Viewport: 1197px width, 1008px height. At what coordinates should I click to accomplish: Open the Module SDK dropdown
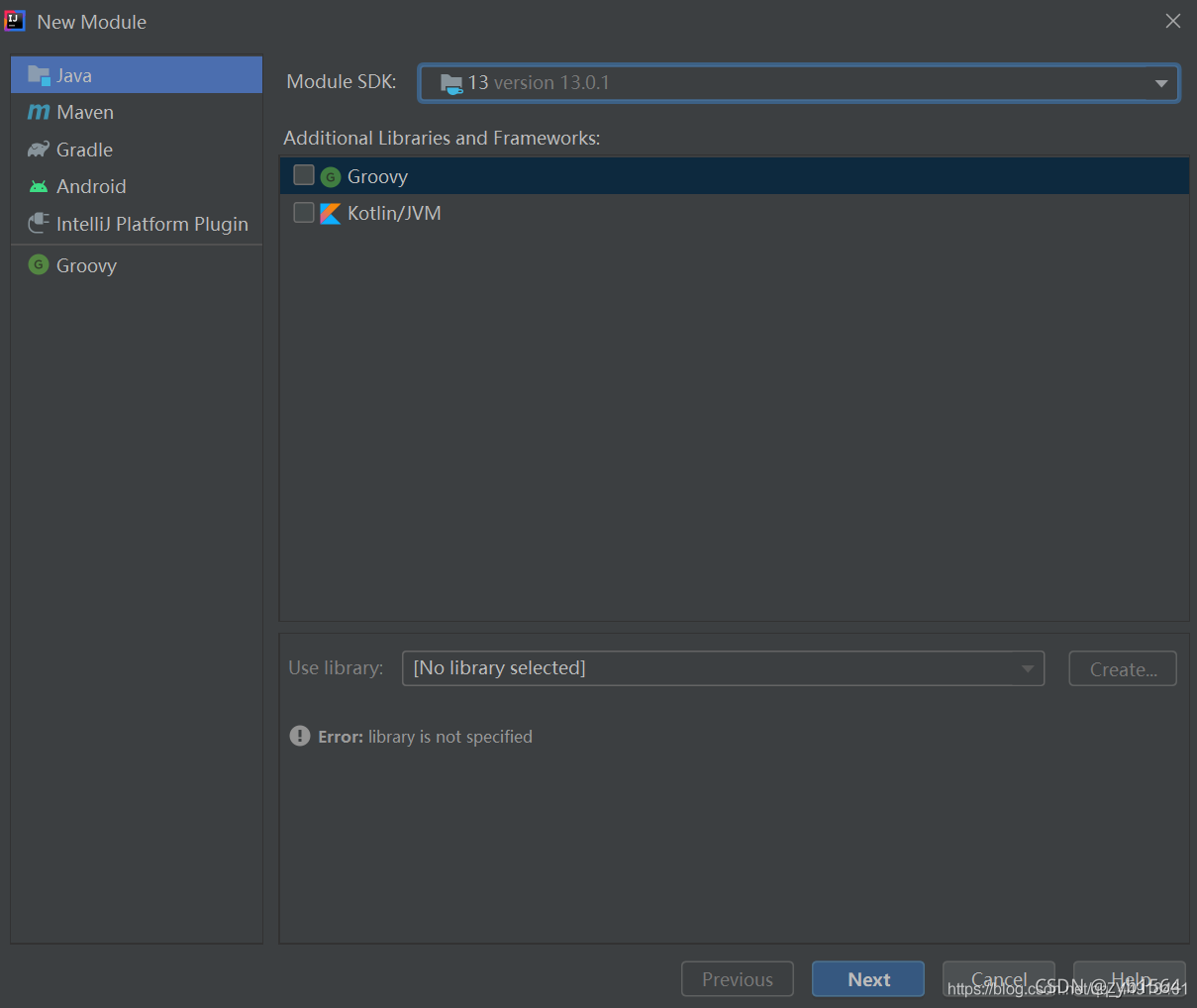(x=799, y=83)
